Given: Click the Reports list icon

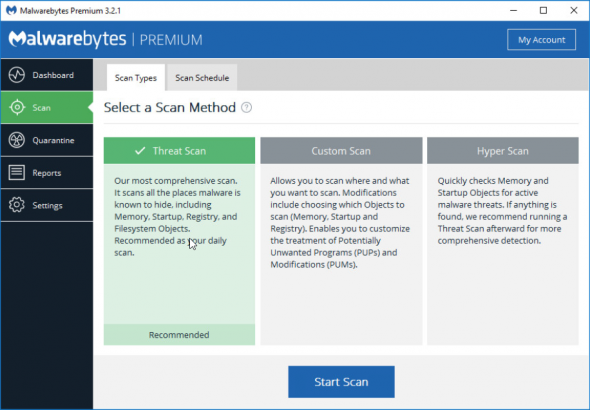Looking at the screenshot, I should click(17, 173).
